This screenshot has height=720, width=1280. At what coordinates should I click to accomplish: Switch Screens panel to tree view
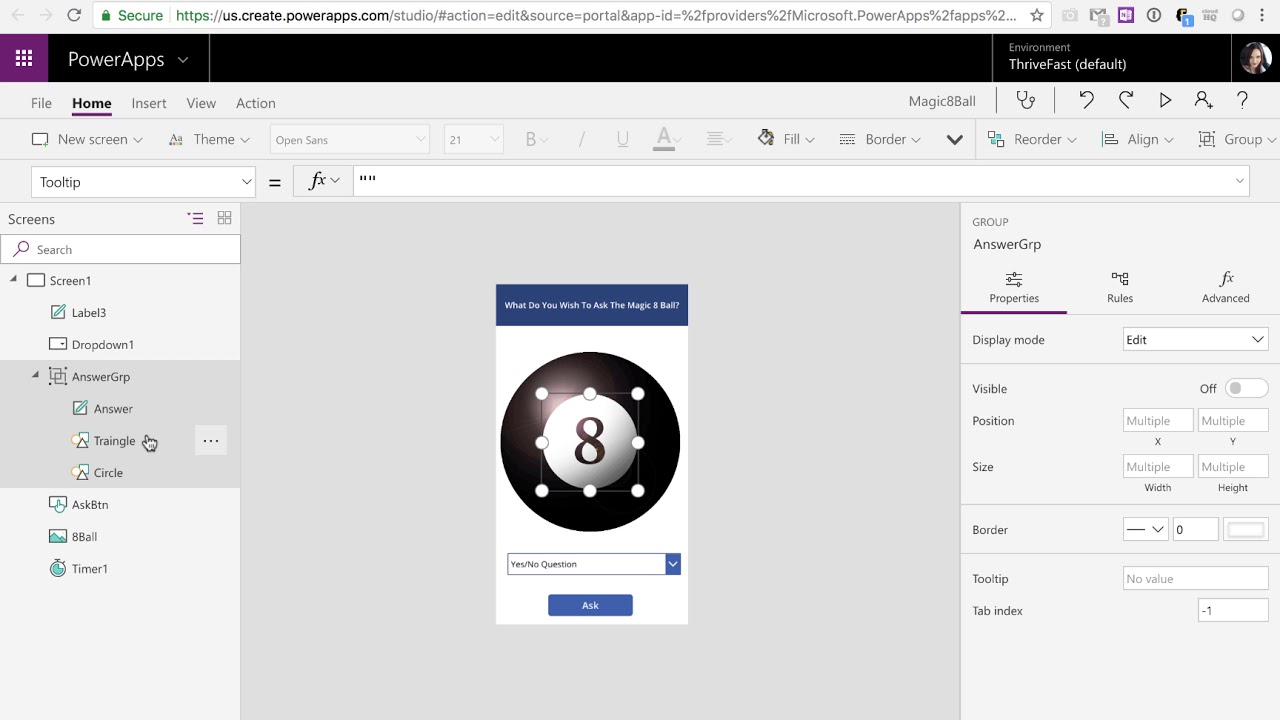tap(196, 218)
